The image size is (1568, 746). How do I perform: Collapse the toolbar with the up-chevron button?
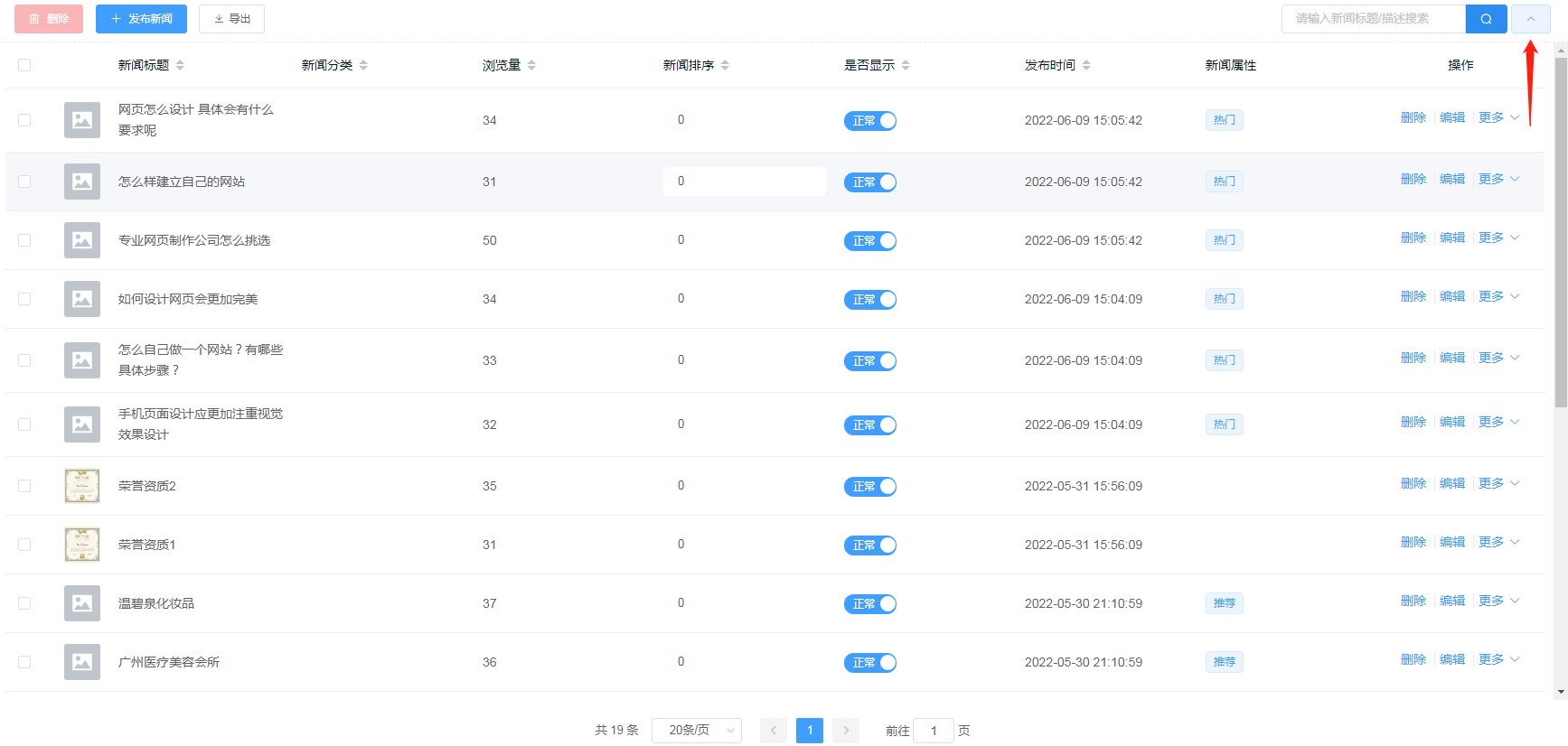1530,19
